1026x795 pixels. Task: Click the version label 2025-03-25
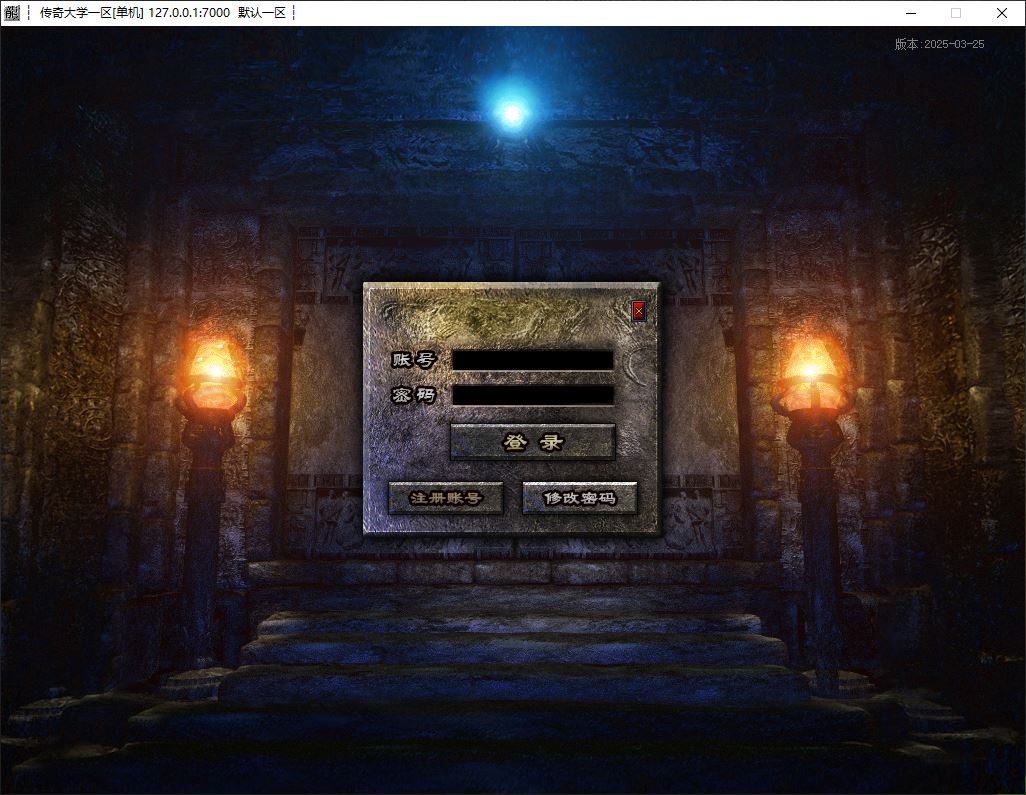[939, 44]
